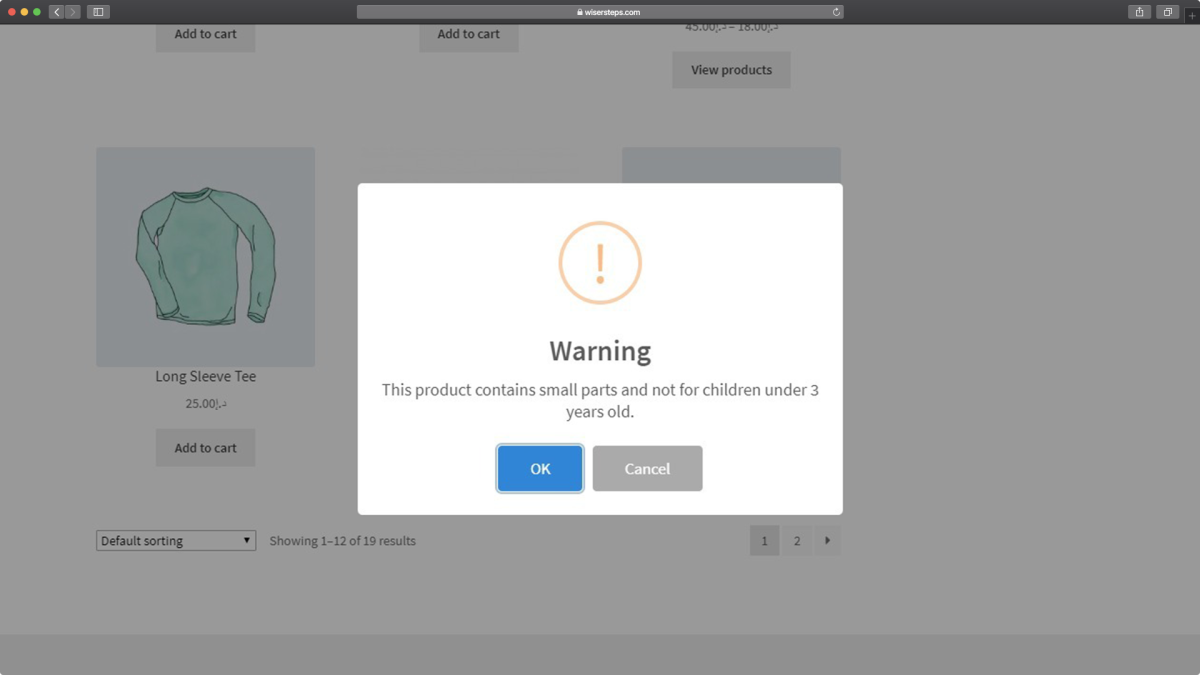Reload the page with the refresh icon
This screenshot has width=1200, height=675.
tap(836, 12)
